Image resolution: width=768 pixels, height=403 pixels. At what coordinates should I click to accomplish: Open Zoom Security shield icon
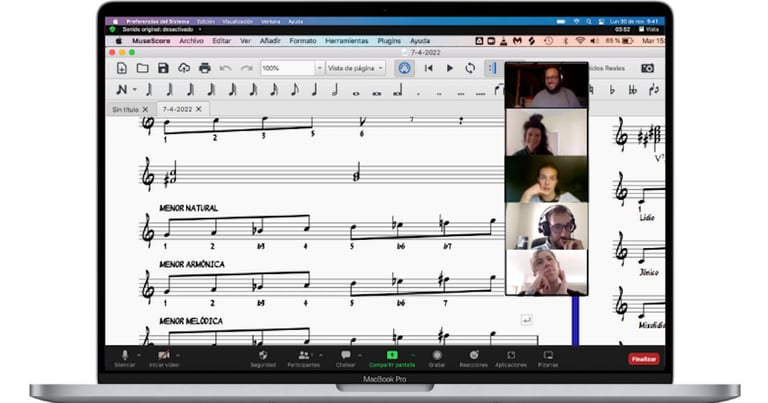pos(263,356)
